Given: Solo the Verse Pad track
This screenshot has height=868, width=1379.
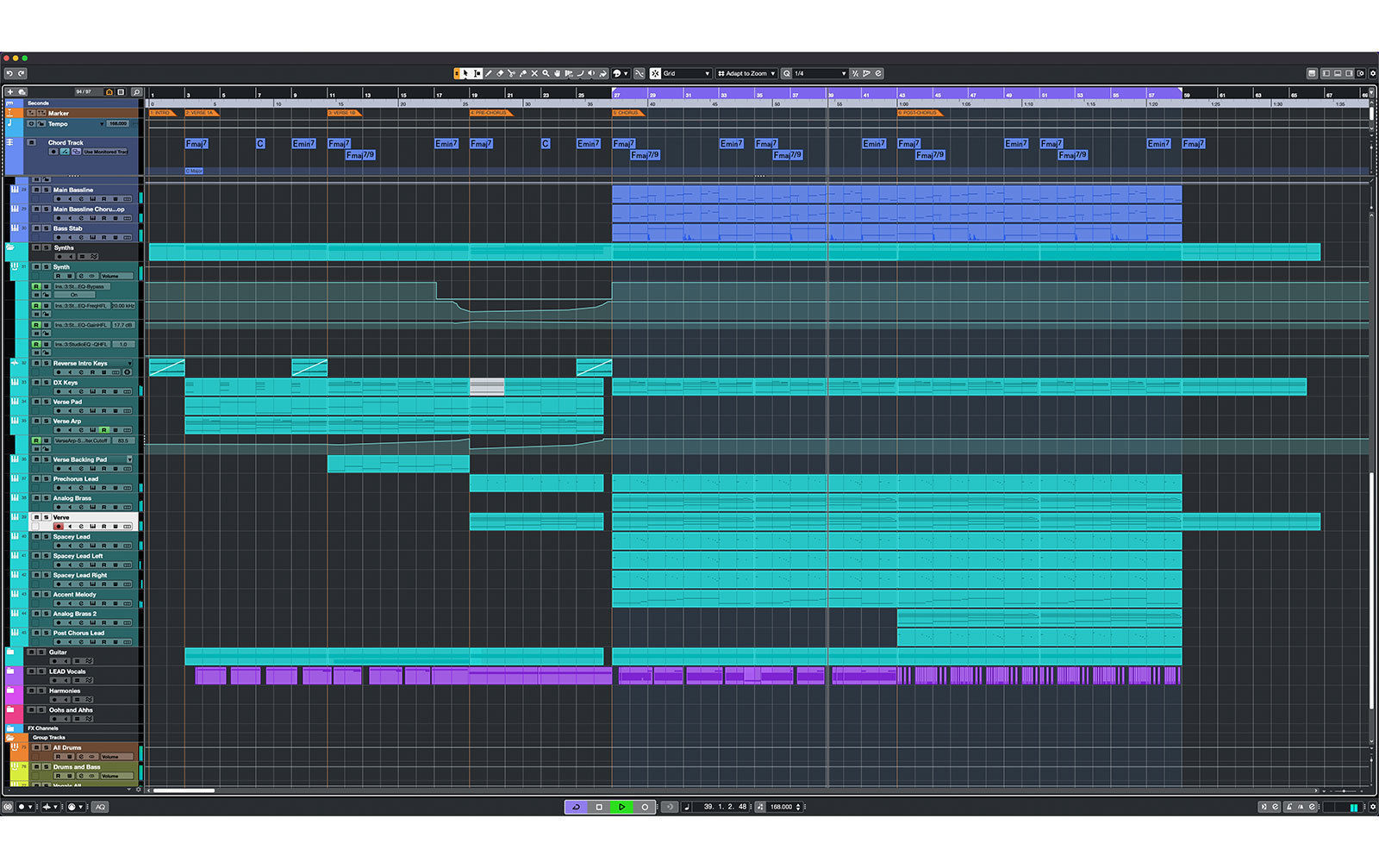Looking at the screenshot, I should pyautogui.click(x=45, y=402).
